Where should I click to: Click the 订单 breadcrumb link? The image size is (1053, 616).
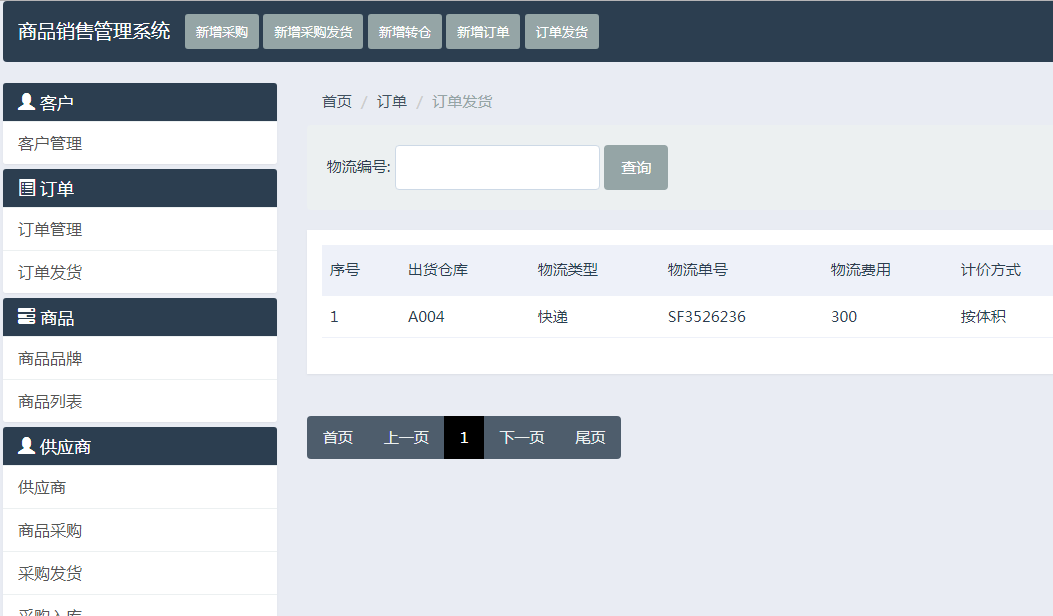pos(391,102)
